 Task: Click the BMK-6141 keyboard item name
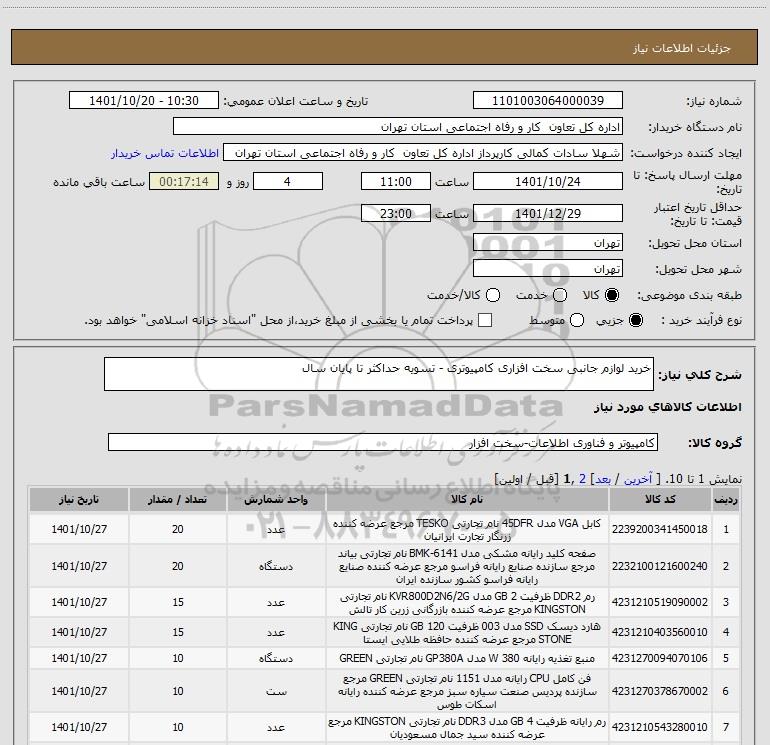coord(467,566)
